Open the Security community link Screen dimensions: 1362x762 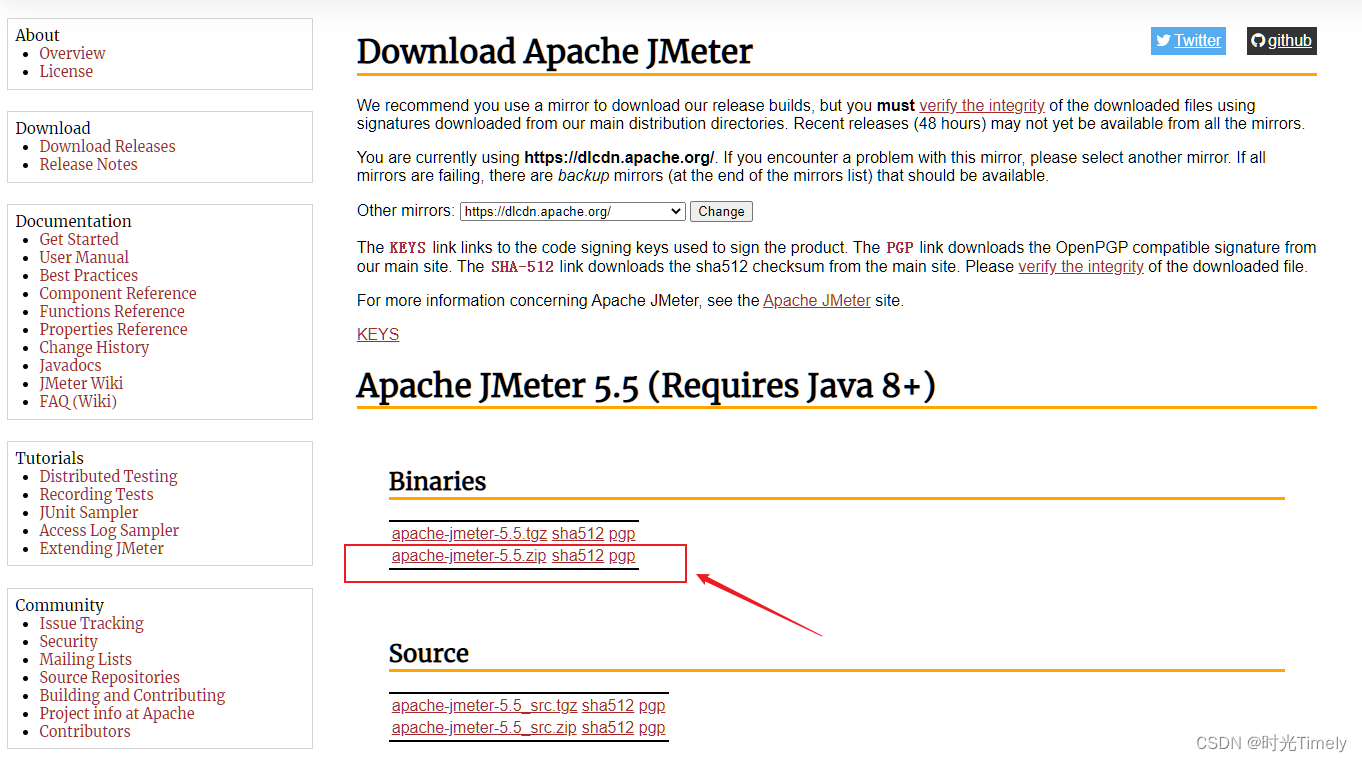(x=68, y=641)
